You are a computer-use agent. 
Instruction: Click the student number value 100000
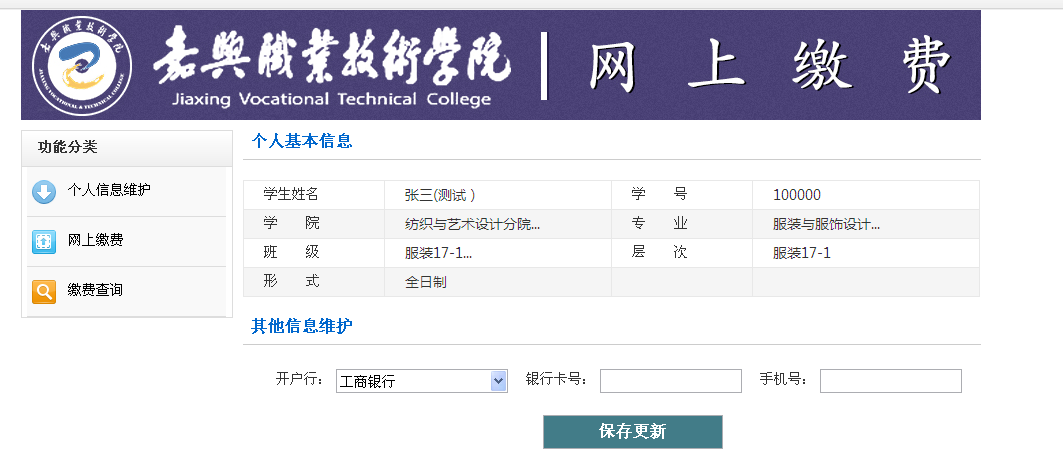click(796, 195)
